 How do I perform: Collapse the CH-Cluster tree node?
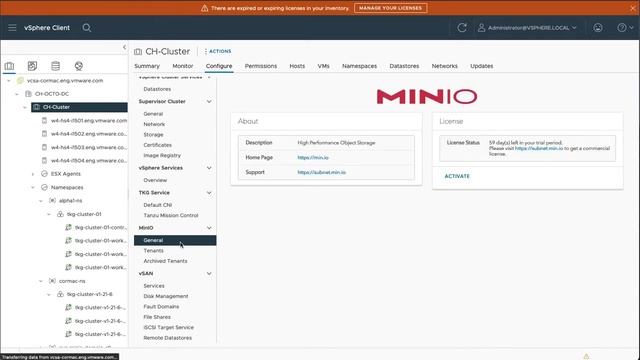(x=25, y=107)
